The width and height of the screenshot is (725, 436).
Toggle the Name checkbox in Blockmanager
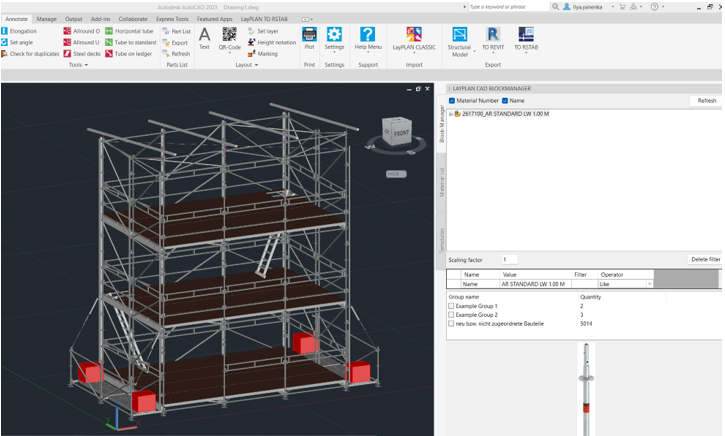pyautogui.click(x=505, y=101)
